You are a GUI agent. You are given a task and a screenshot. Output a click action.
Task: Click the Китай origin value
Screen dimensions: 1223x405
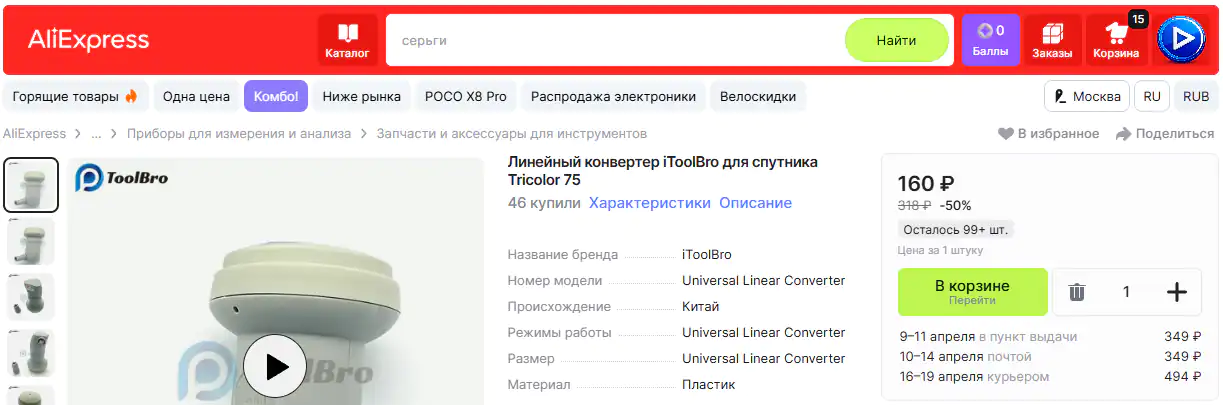click(x=700, y=306)
